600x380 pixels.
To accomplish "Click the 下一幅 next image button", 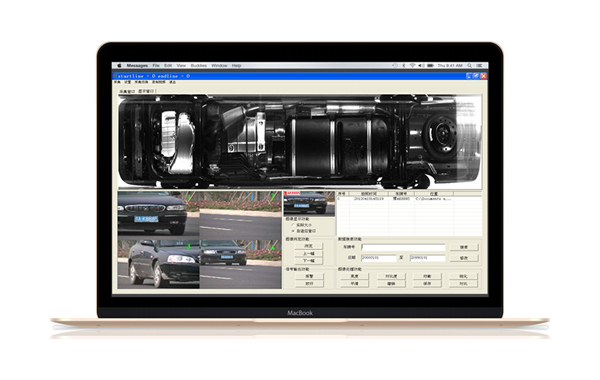I will 309,261.
